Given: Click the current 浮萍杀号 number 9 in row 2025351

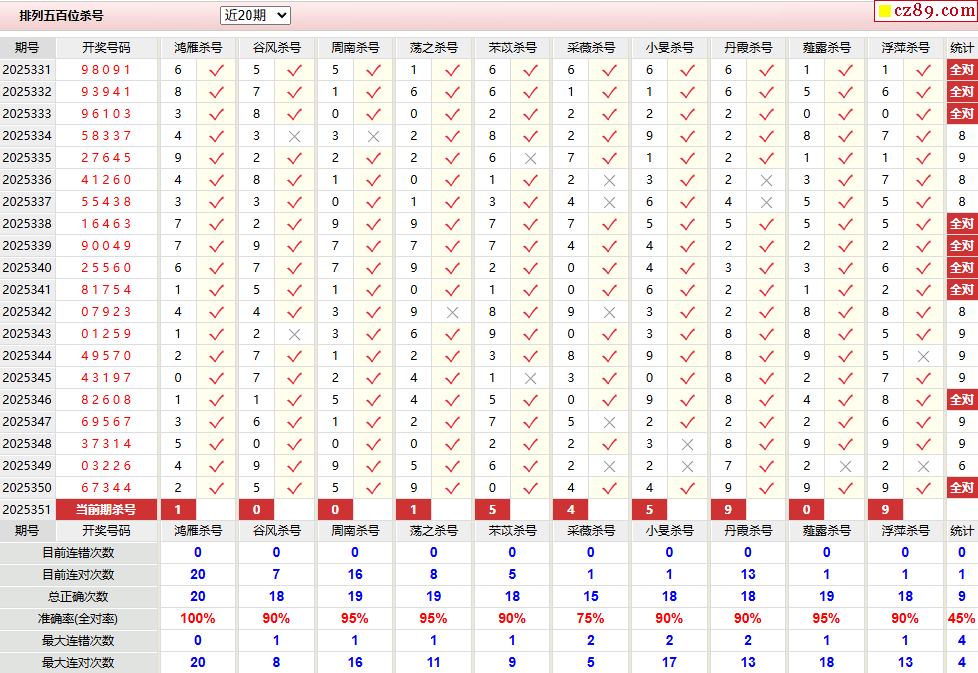Looking at the screenshot, I should pos(885,510).
